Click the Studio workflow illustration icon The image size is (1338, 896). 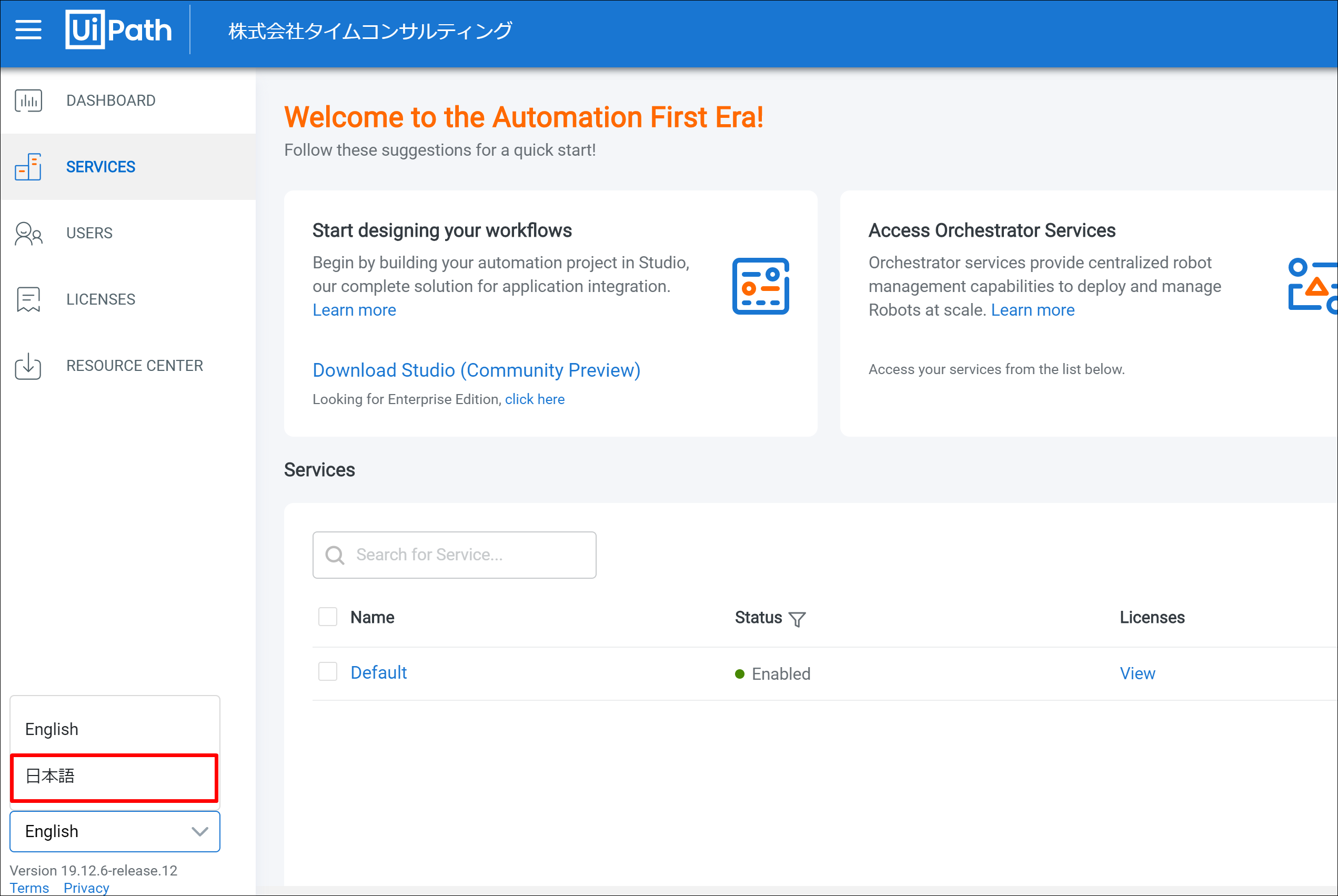[760, 286]
